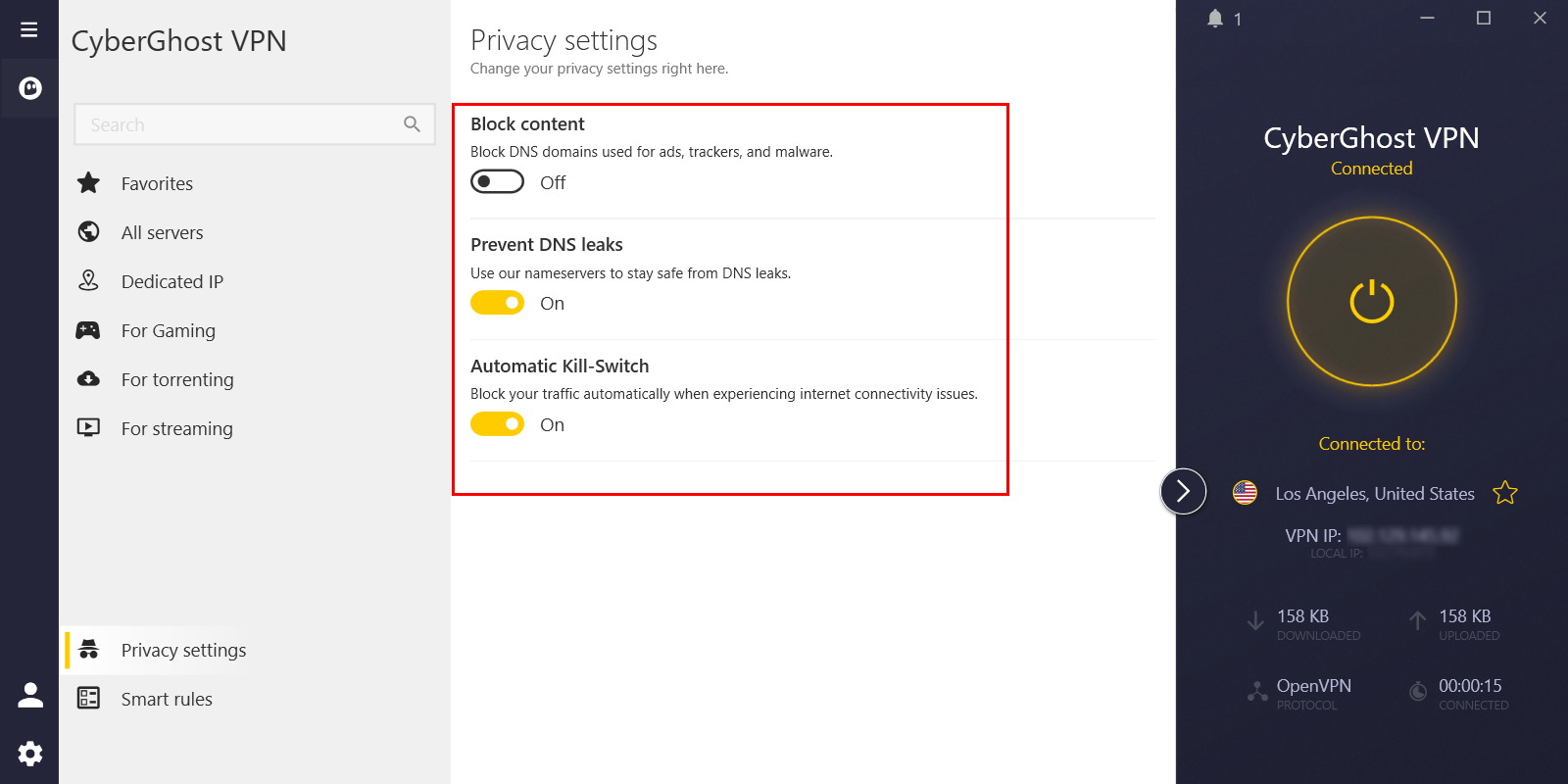The height and width of the screenshot is (784, 1568).
Task: Maximize the CyberGhost window
Action: [x=1484, y=18]
